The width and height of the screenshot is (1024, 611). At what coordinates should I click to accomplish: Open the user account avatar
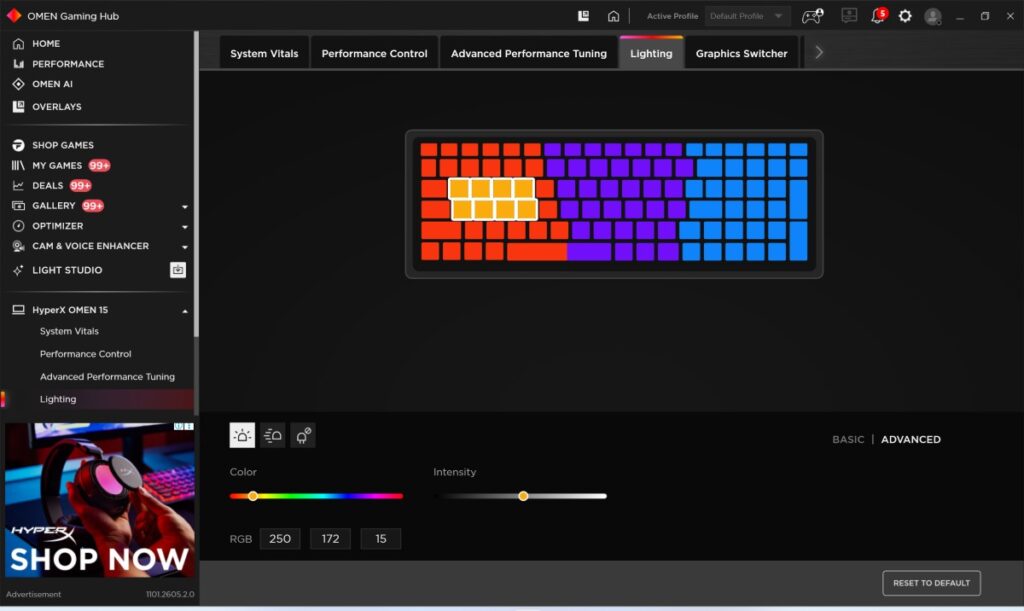tap(933, 16)
